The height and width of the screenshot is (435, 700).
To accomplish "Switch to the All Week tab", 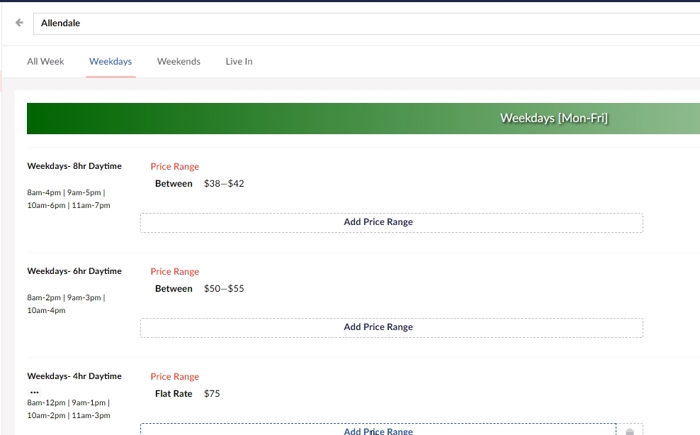I will [46, 62].
